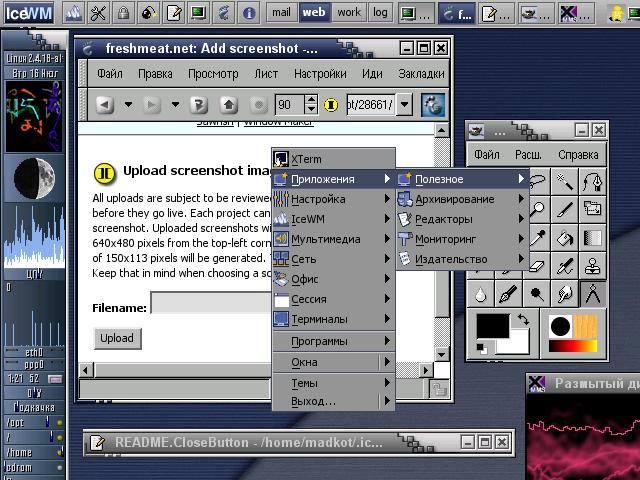The image size is (640, 480).
Task: Select the Color Picker eyedropper tool
Action: 538,238
